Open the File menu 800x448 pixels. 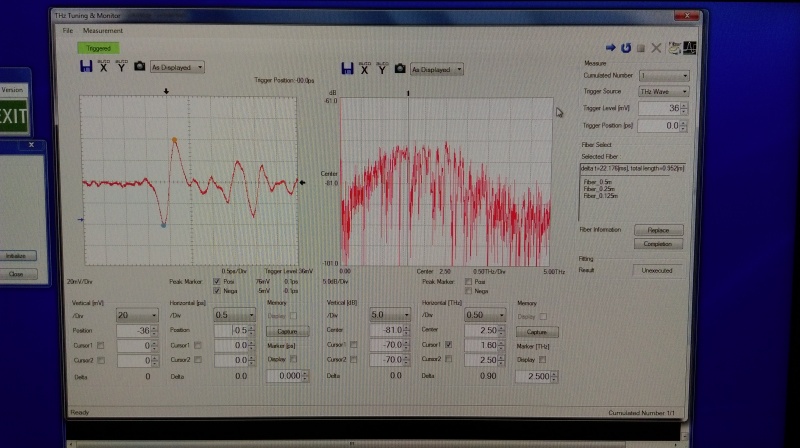click(x=68, y=31)
